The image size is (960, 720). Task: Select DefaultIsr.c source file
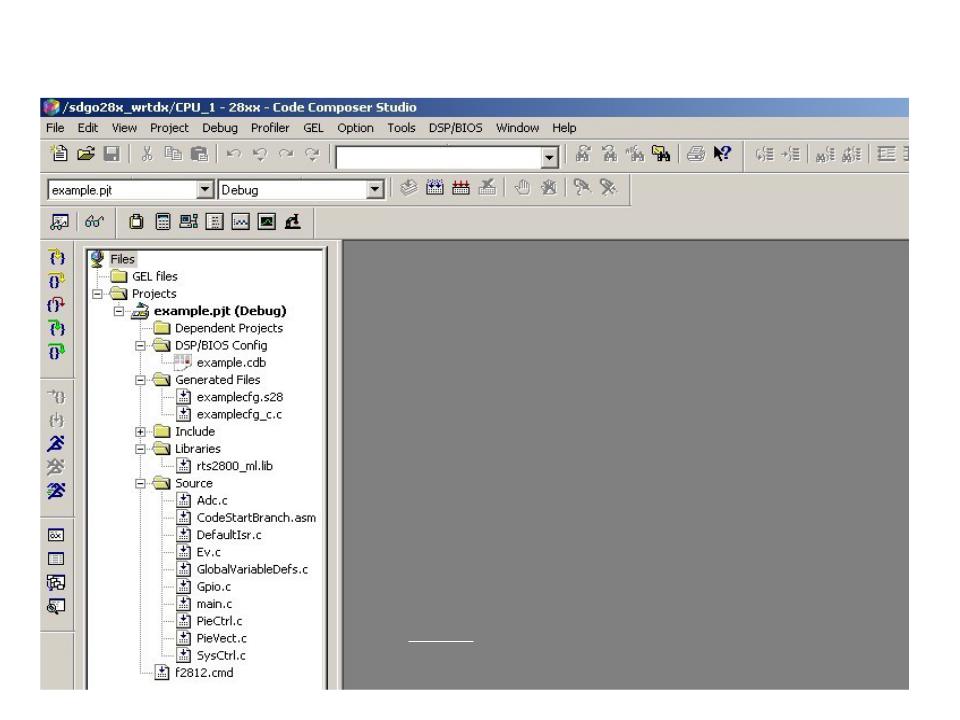(x=229, y=535)
